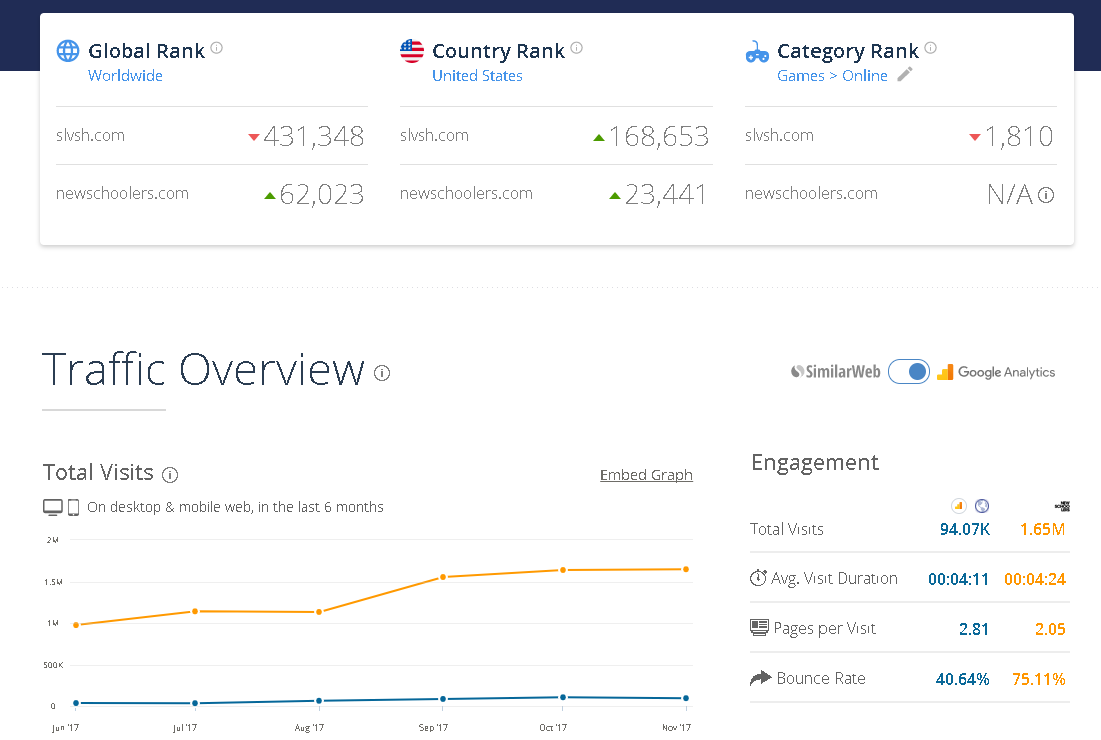The image size is (1101, 740).
Task: Click the gamepad icon beside Category Rank
Action: (757, 52)
